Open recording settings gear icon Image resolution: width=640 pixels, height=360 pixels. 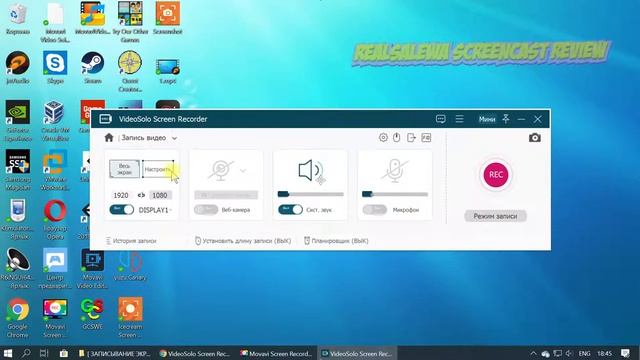click(383, 138)
